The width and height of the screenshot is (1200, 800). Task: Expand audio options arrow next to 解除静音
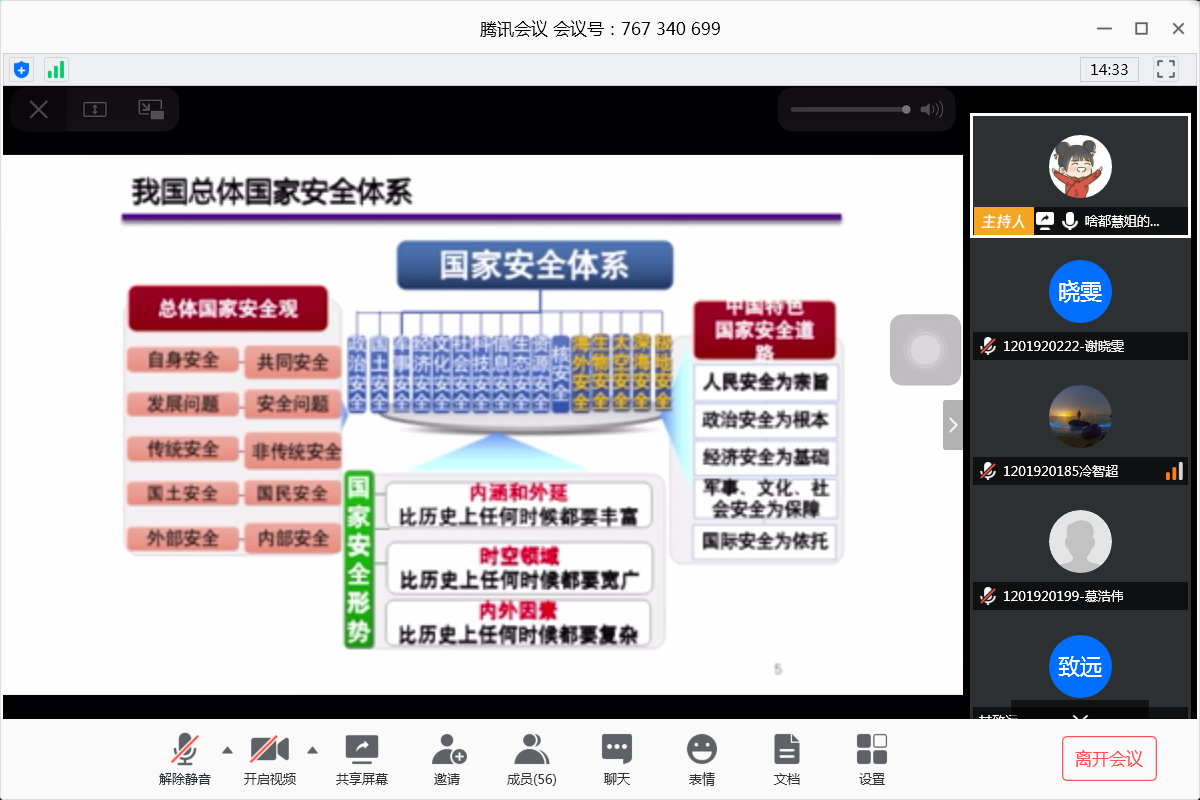227,749
